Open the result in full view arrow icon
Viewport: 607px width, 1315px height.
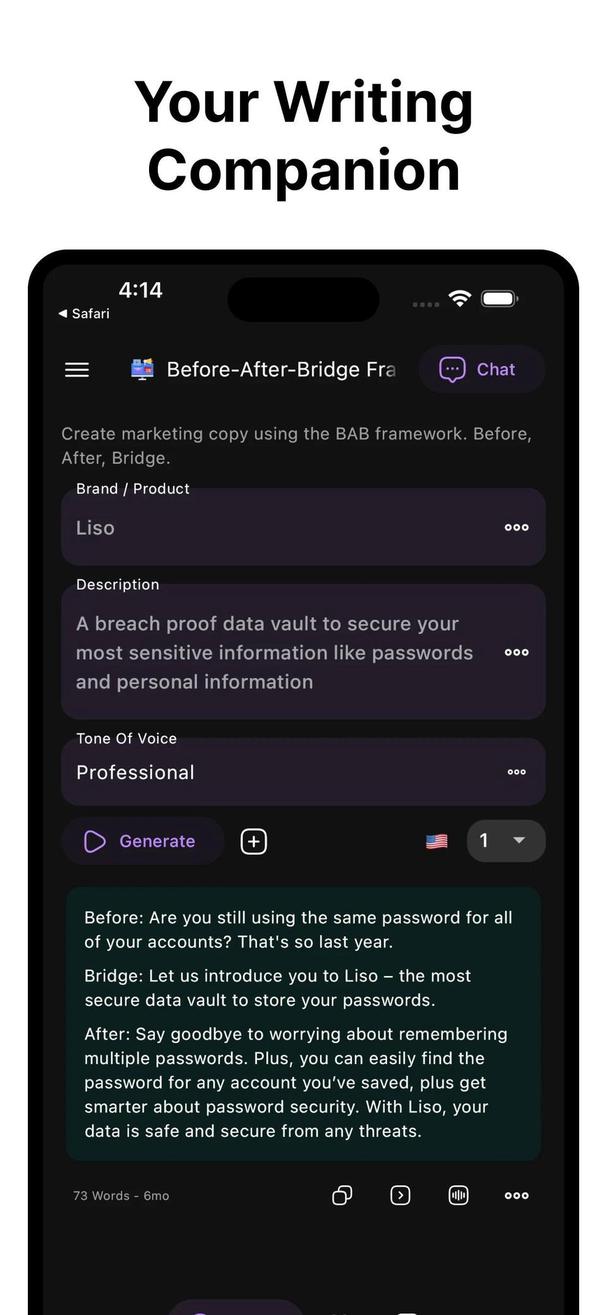[400, 1195]
